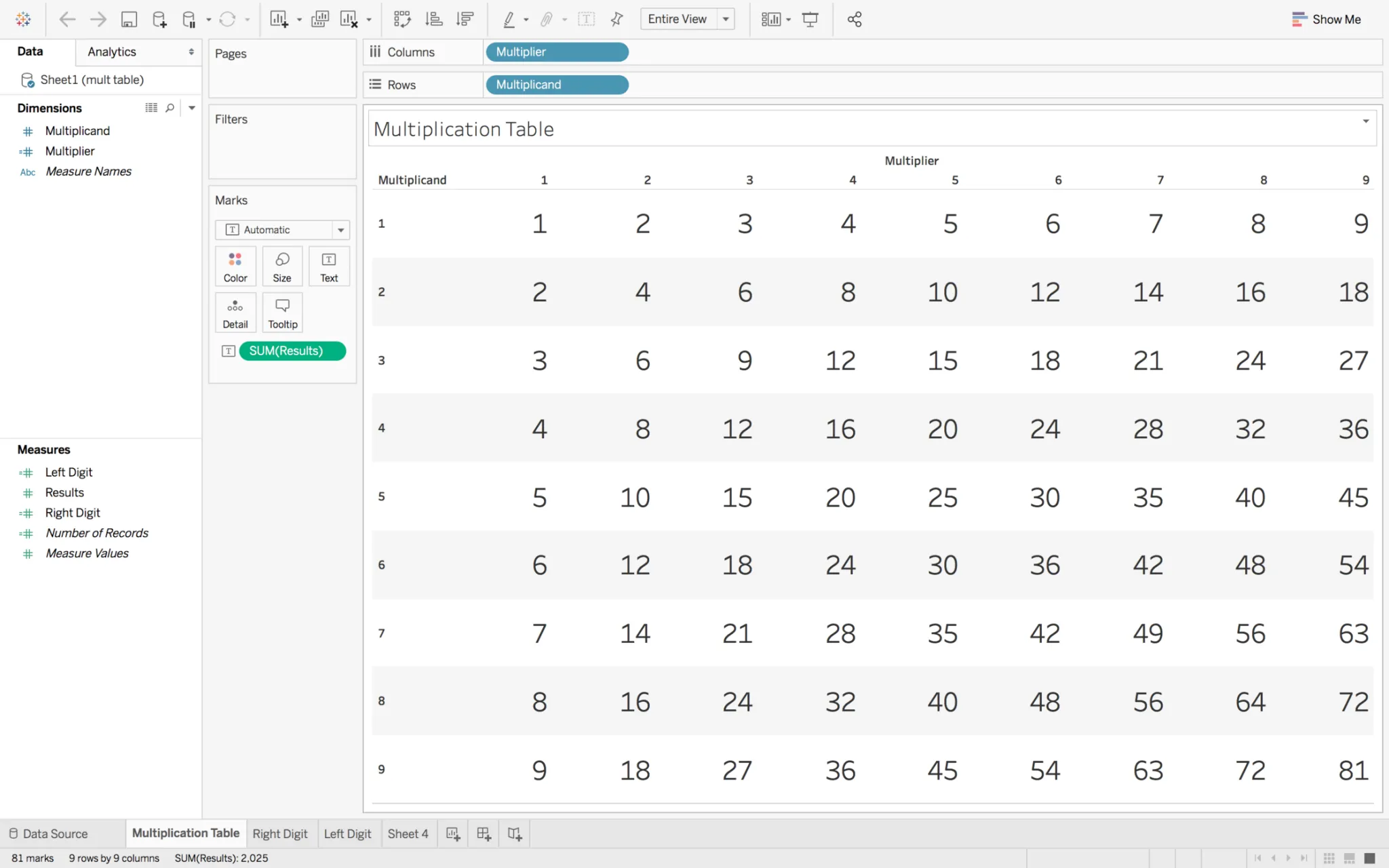Open the title dropdown arrow
The width and height of the screenshot is (1389, 868).
pos(1366,121)
